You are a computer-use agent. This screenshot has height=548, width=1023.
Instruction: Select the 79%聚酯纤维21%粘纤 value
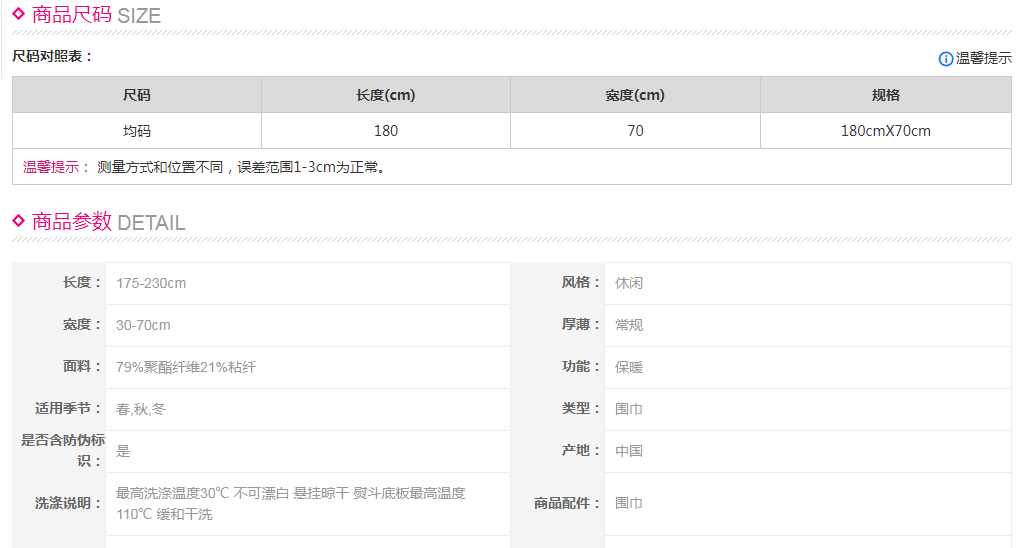coord(186,367)
